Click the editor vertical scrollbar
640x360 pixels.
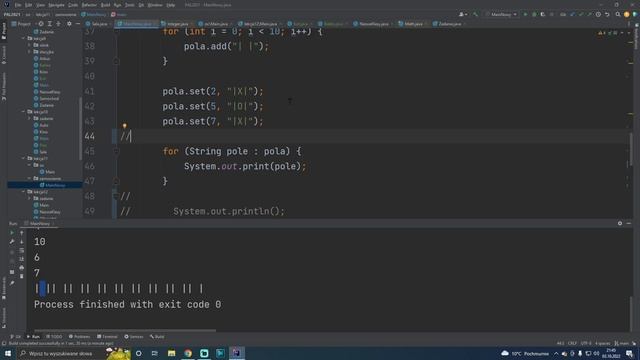tap(631, 149)
